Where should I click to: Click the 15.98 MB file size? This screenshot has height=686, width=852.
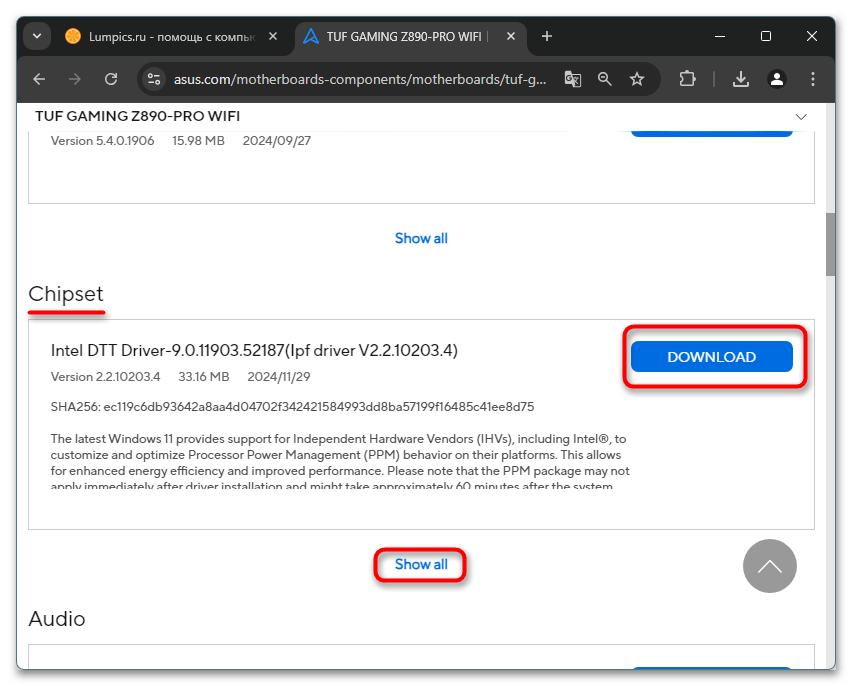[198, 141]
